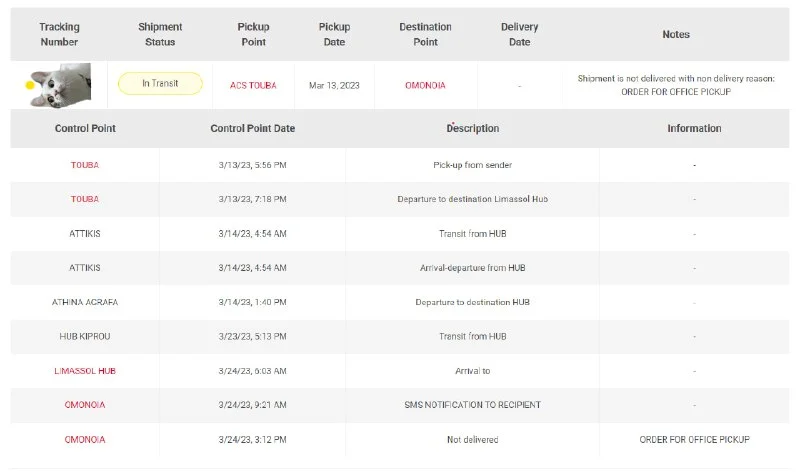Viewport: 800px width, 476px height.
Task: Select the Shipment Status column header
Action: pyautogui.click(x=160, y=34)
